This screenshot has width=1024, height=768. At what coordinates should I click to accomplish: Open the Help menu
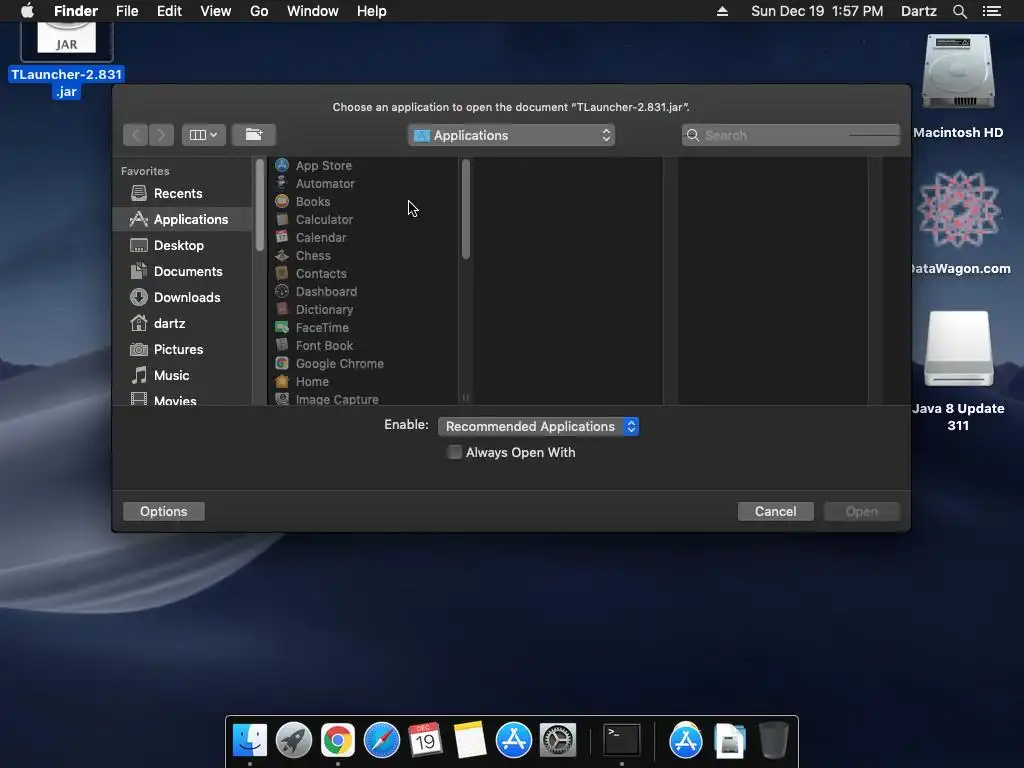(372, 11)
